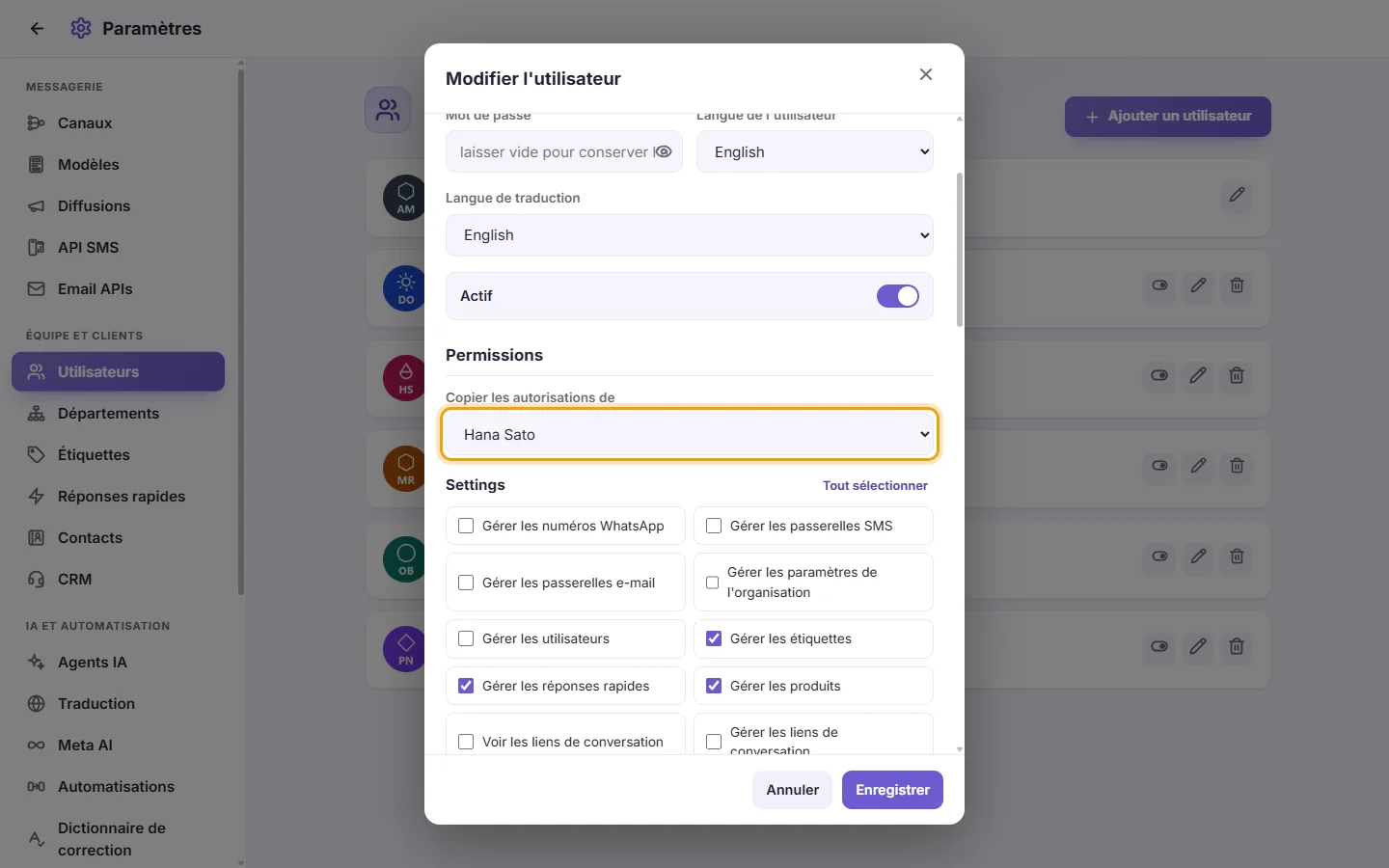This screenshot has width=1389, height=868.
Task: Edit the HS user with pencil icon
Action: pos(1198,375)
